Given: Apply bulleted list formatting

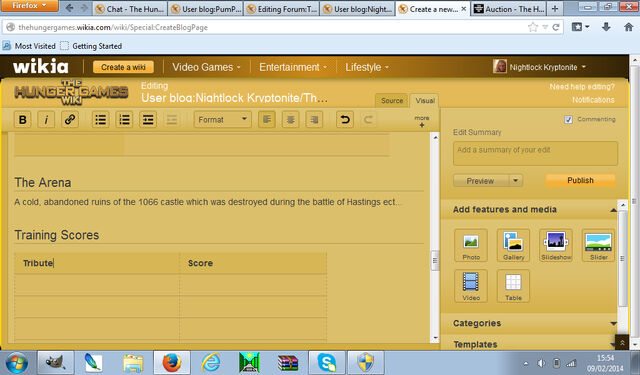Looking at the screenshot, I should [x=100, y=120].
